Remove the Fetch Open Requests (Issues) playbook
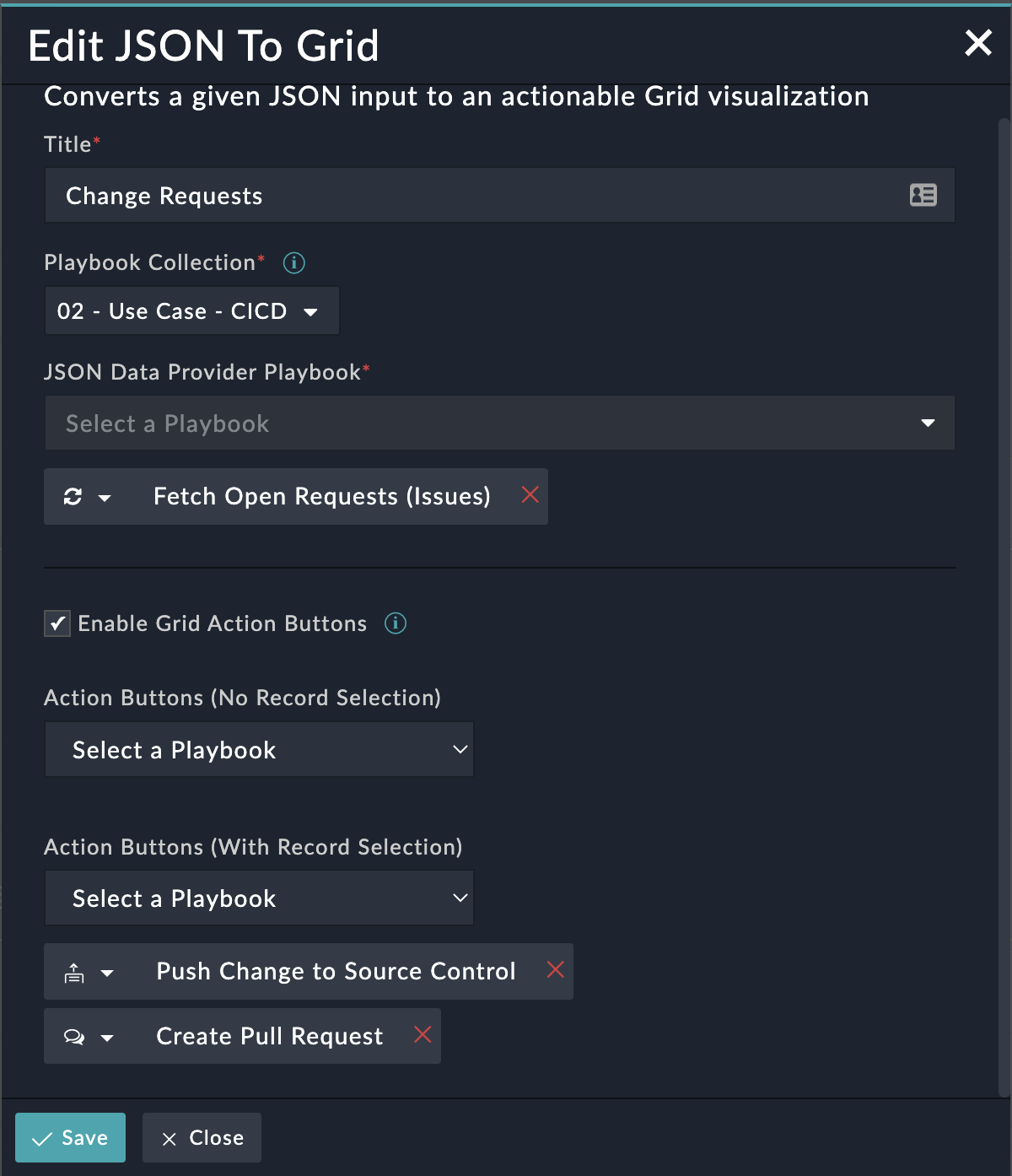Screen dimensions: 1012x1176 pyautogui.click(x=530, y=495)
